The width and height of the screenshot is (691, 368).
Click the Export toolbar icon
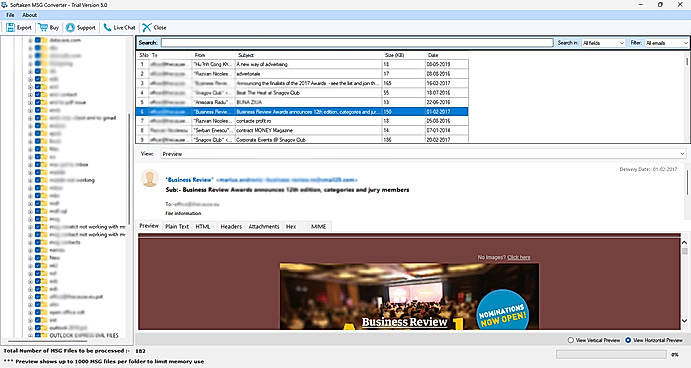tap(11, 27)
